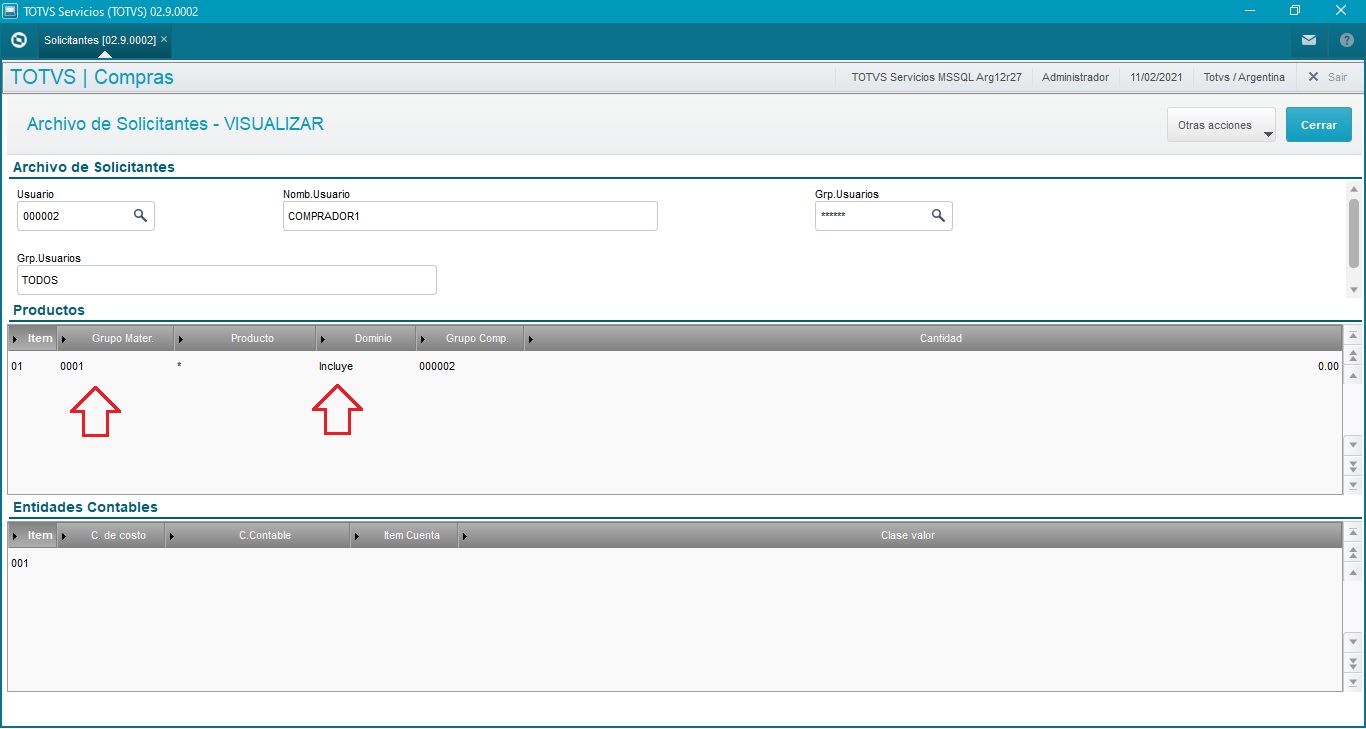1366x729 pixels.
Task: Select the Cantidad cell 0.00
Action: pos(1328,366)
